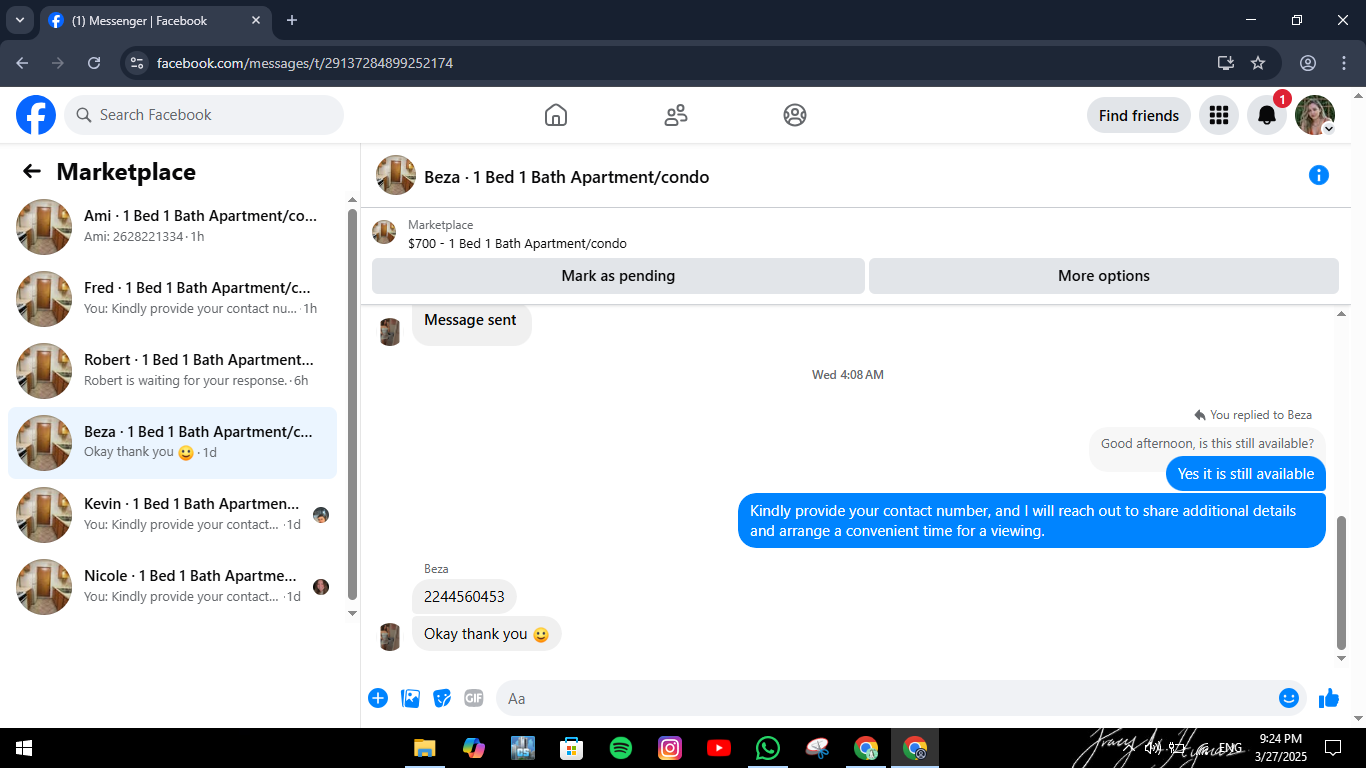Open the sticker picker icon

[442, 698]
